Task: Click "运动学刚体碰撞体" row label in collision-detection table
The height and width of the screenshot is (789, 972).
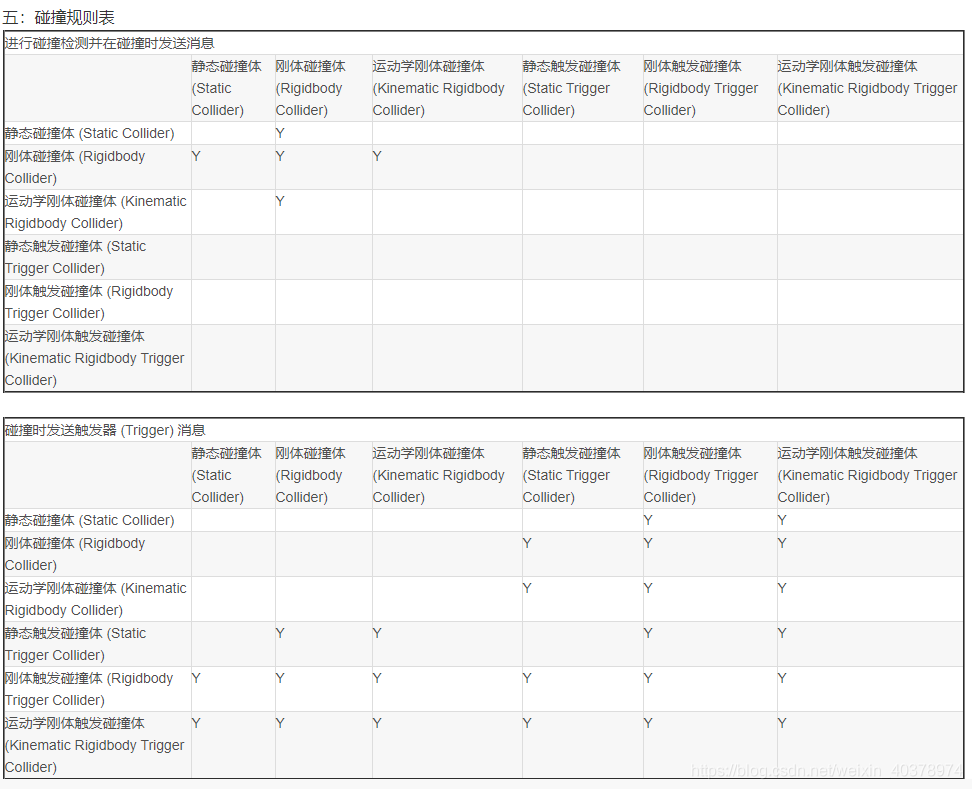Action: 95,212
